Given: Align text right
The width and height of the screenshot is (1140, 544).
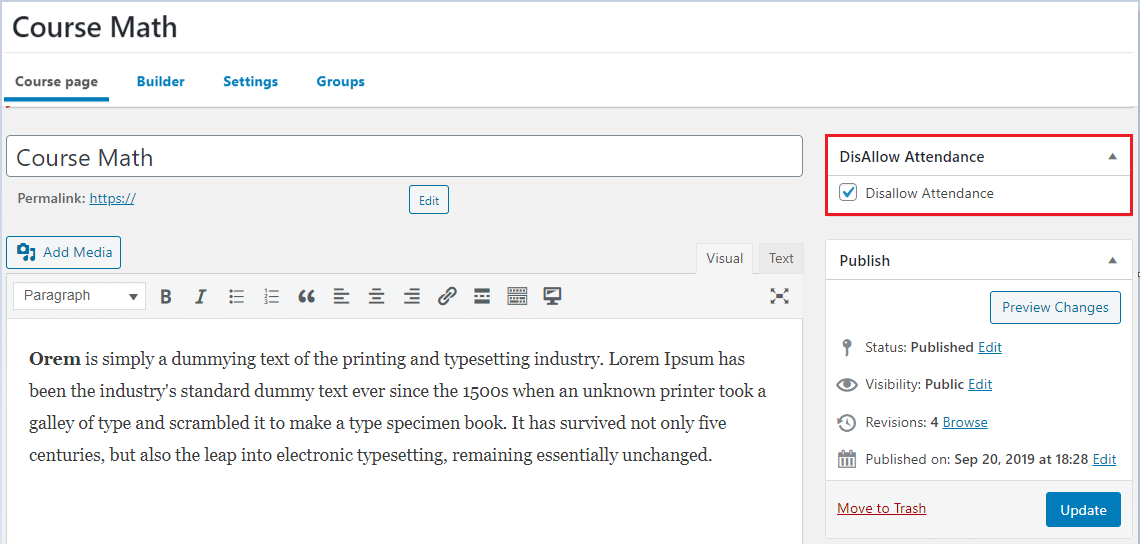Looking at the screenshot, I should pyautogui.click(x=412, y=296).
